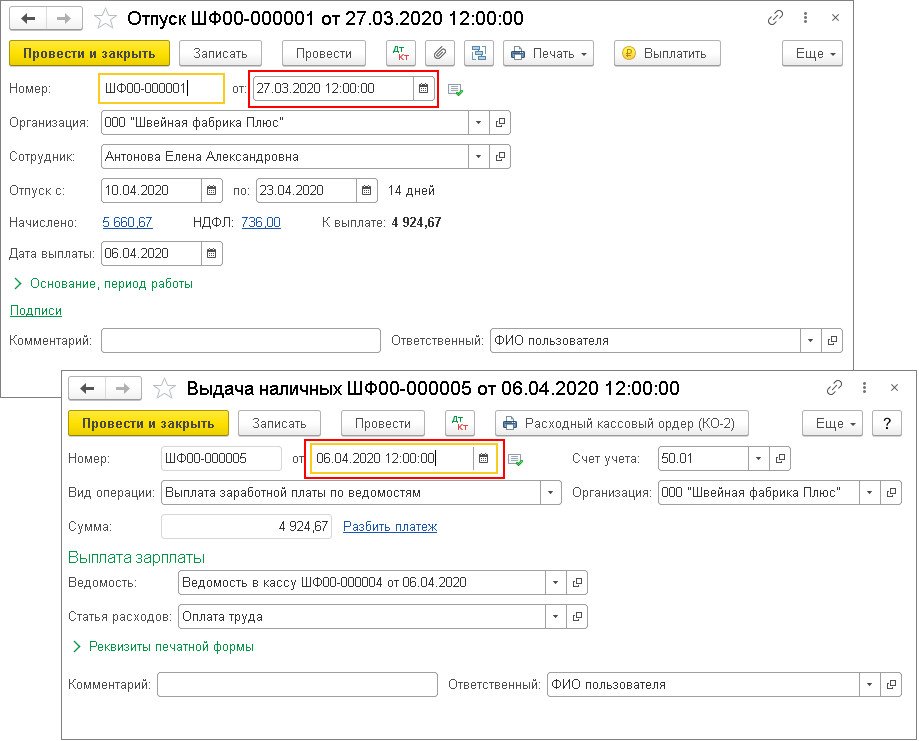Click into the Комментарий field in Отпуск form
This screenshot has height=741, width=919.
tap(240, 341)
